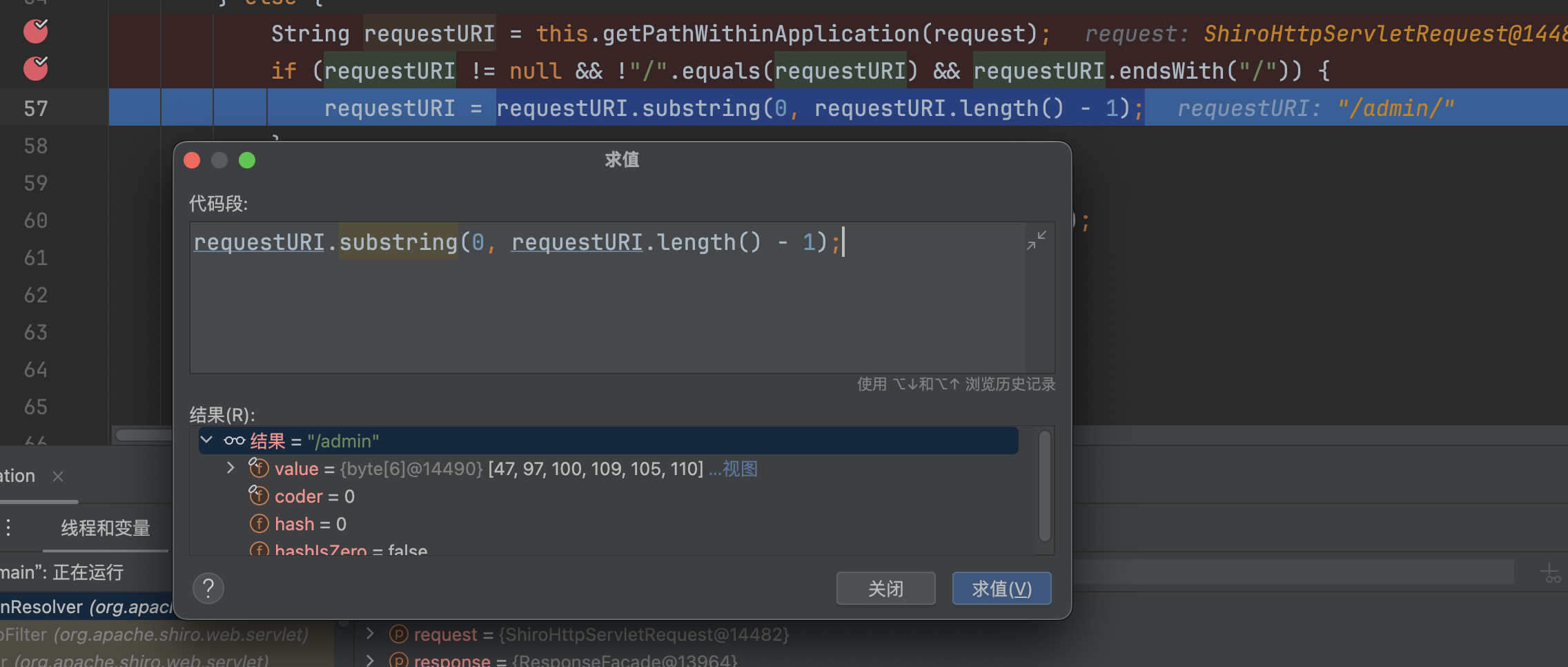The height and width of the screenshot is (667, 1568).
Task: Click the 关闭 button
Action: [885, 588]
